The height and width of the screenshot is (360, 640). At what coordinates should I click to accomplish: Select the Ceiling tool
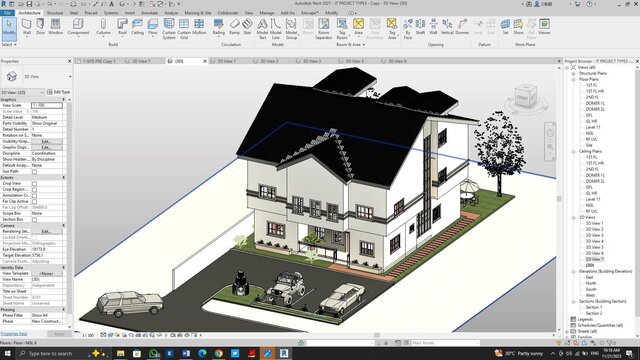(x=138, y=27)
